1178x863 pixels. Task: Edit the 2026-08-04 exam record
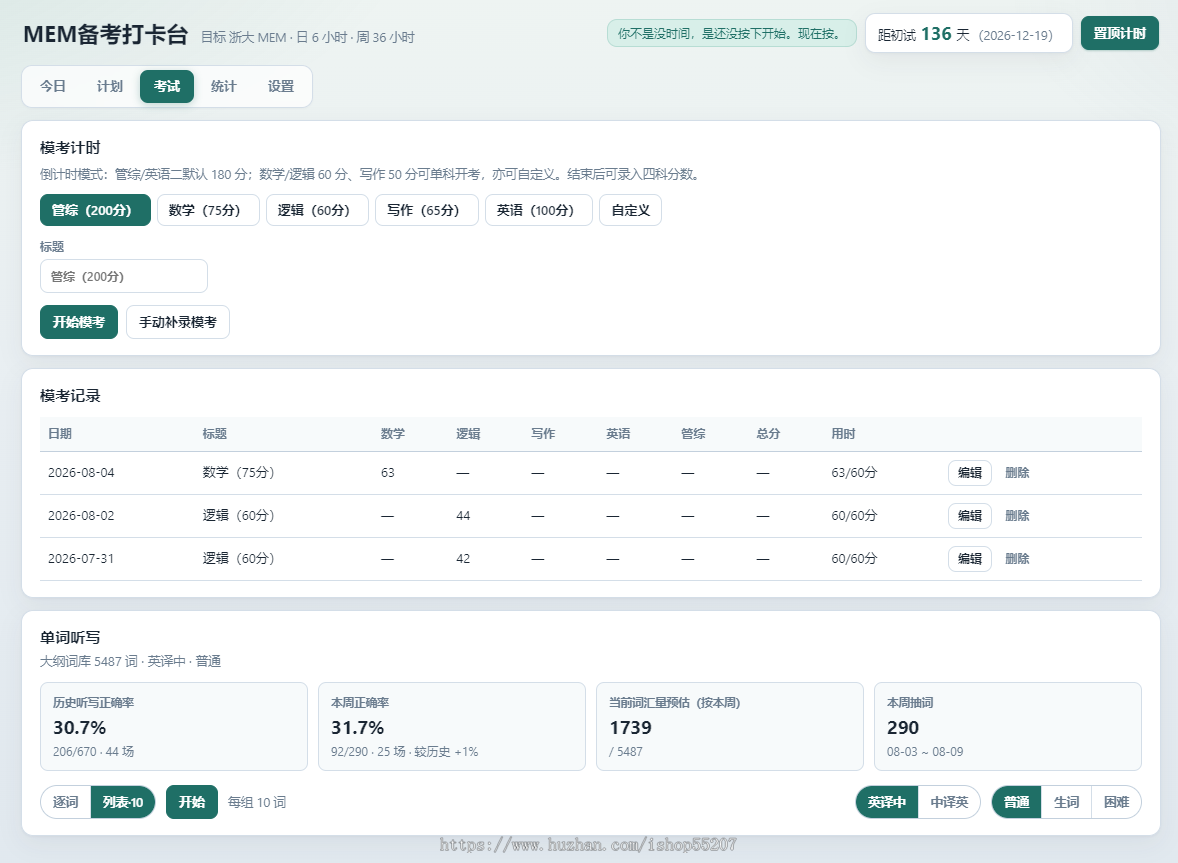coord(970,473)
